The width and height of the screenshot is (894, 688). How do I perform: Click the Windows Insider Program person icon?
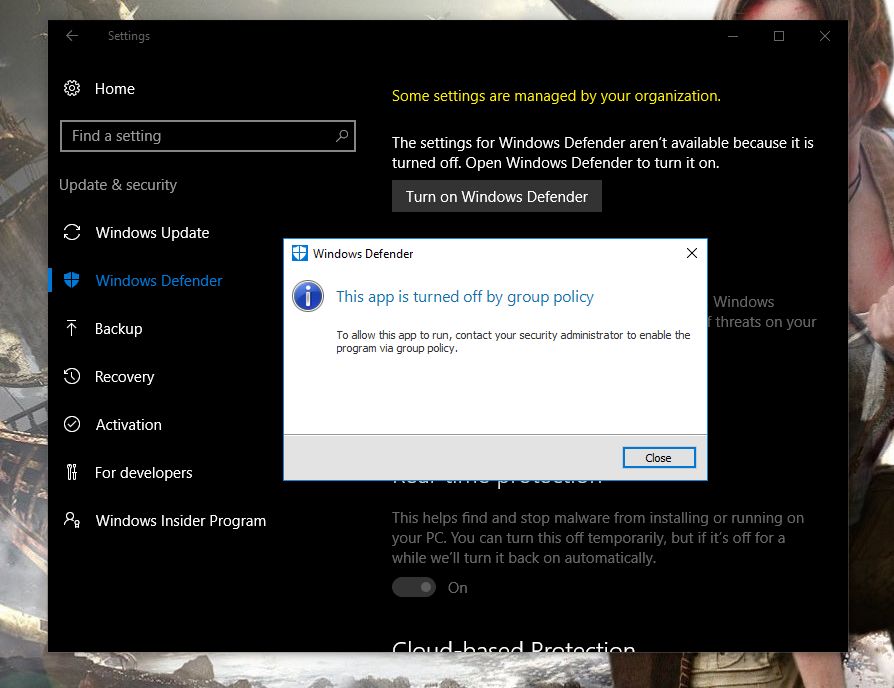click(x=72, y=520)
